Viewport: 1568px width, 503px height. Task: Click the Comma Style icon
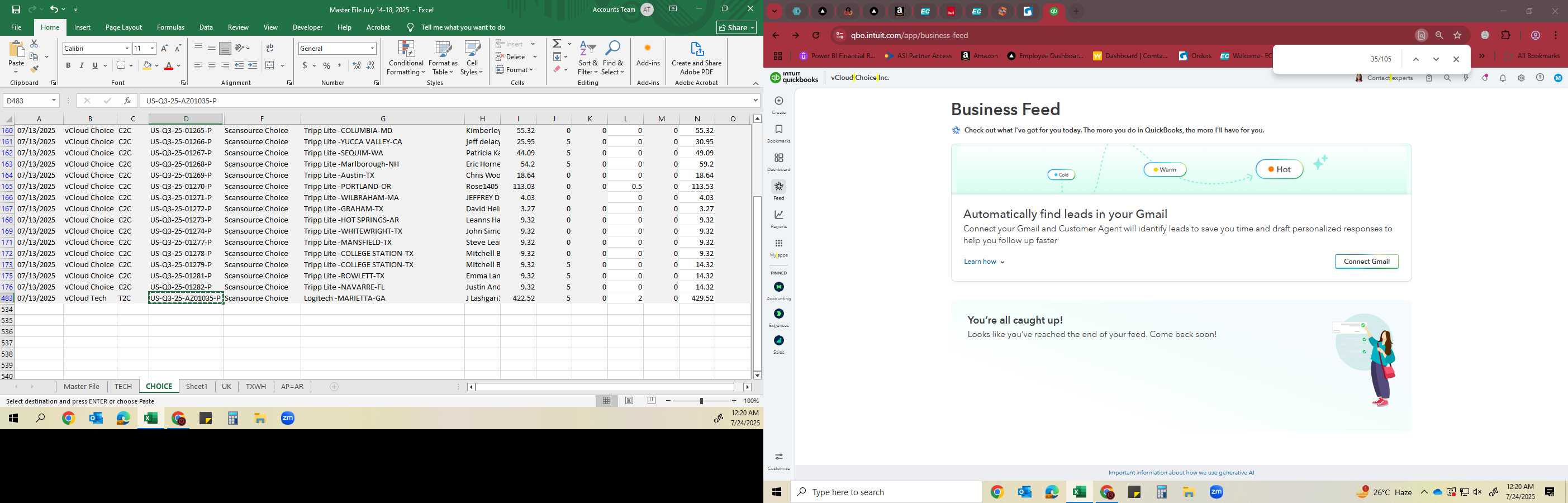point(340,65)
